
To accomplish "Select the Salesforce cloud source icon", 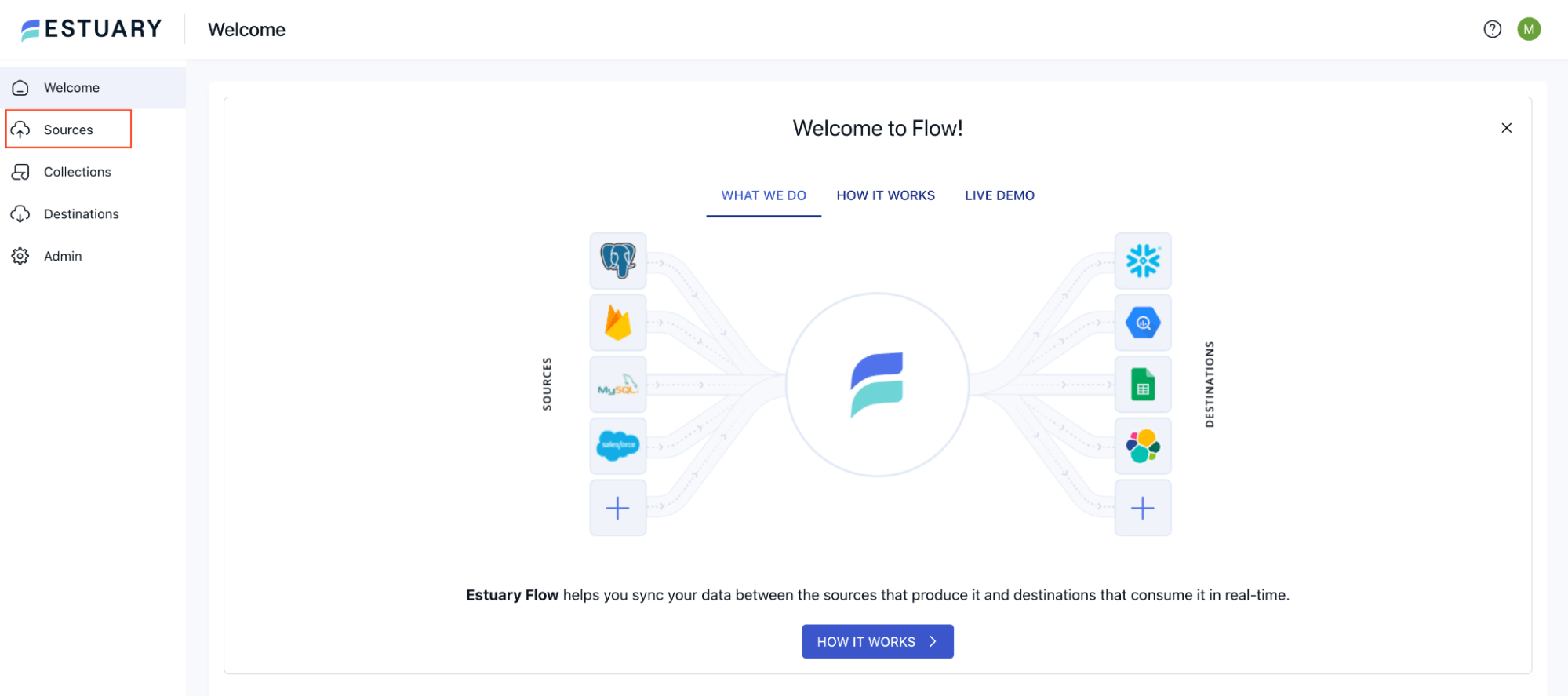I will tap(618, 446).
